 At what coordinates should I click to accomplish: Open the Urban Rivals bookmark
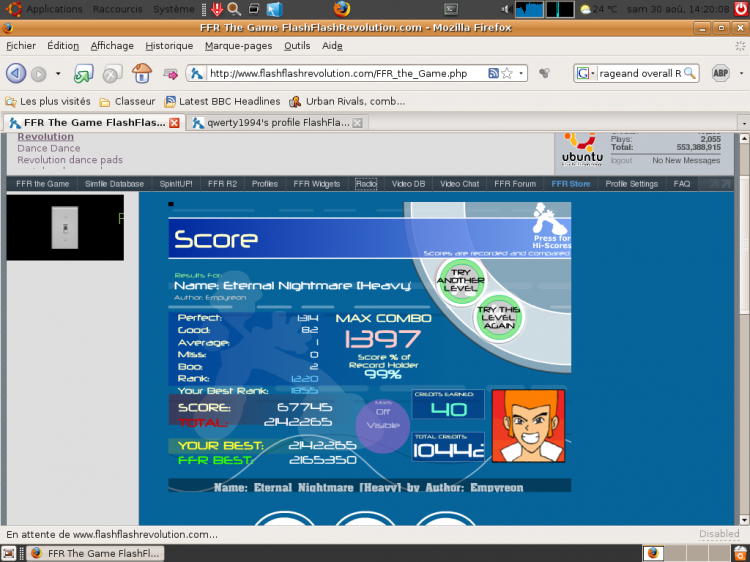click(x=347, y=101)
